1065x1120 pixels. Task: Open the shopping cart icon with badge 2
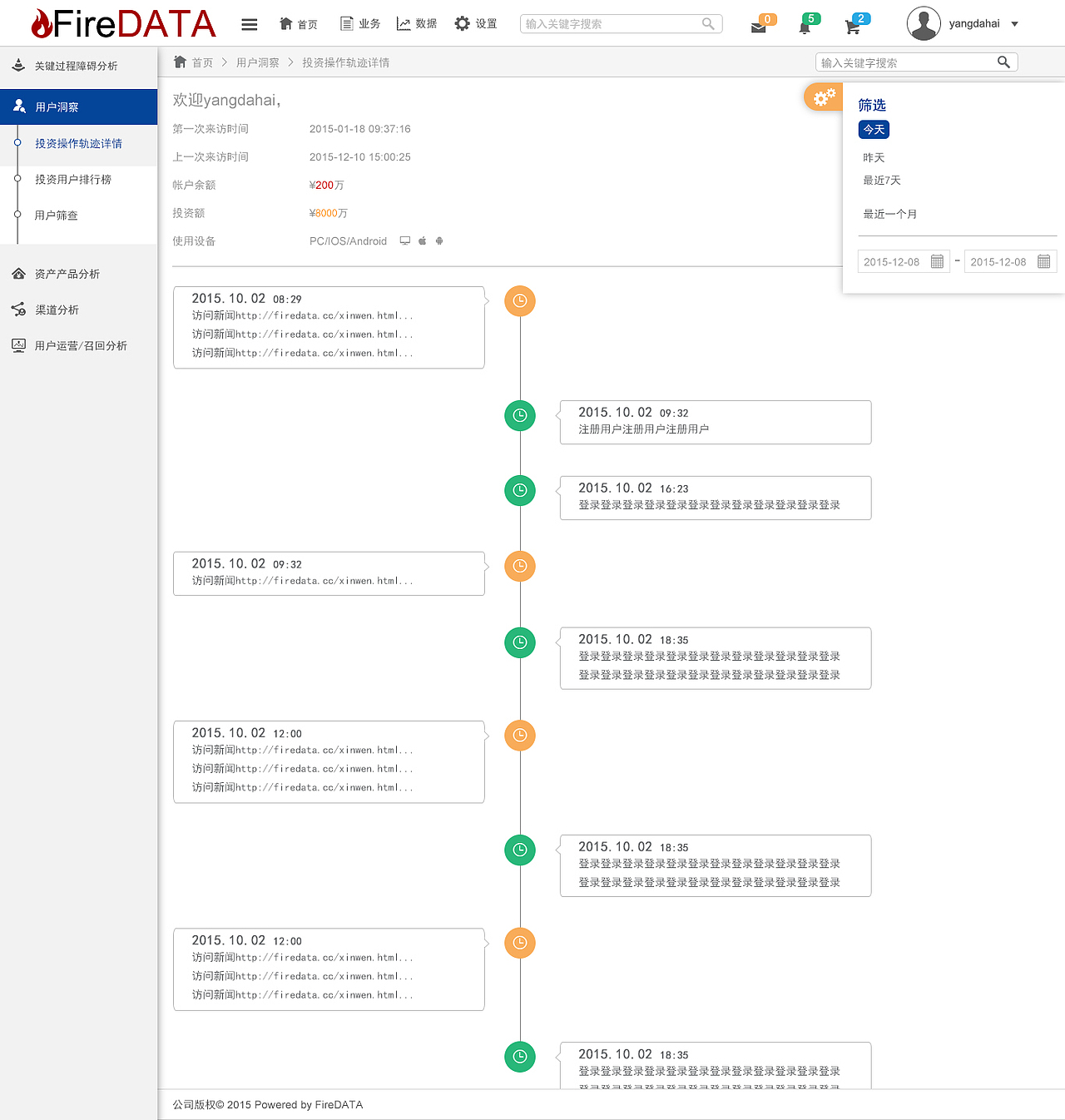tap(856, 24)
